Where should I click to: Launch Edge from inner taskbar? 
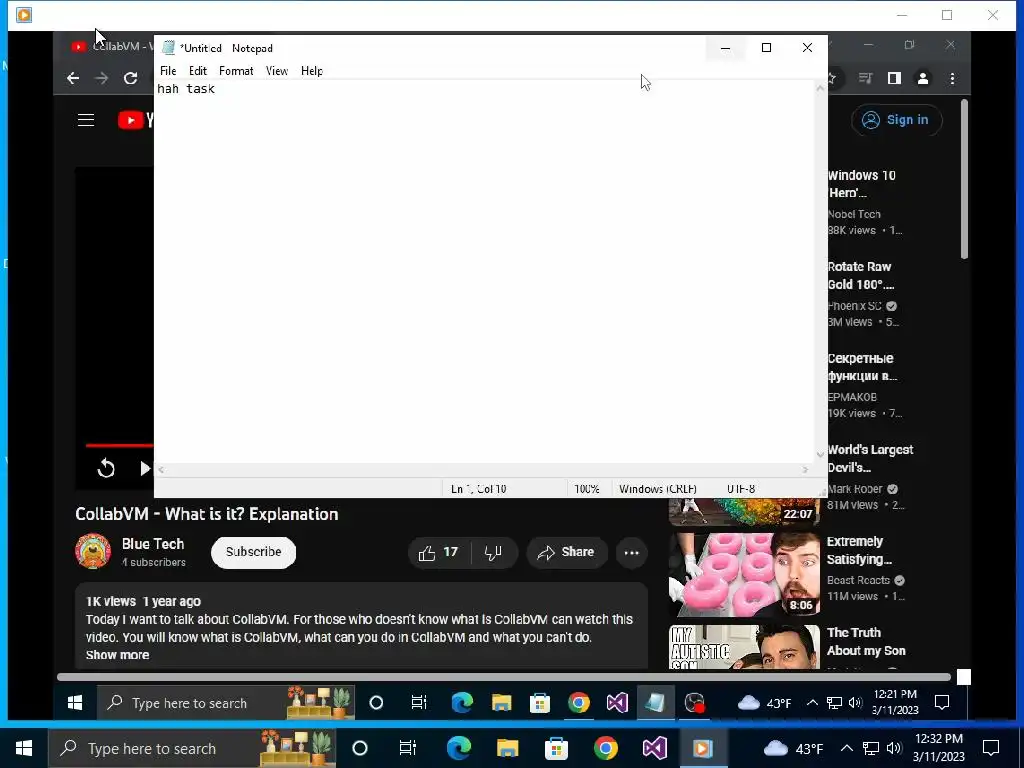462,703
